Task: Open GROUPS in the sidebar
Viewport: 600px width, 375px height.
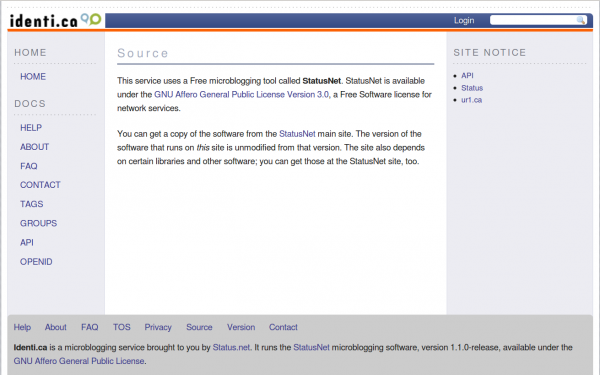Action: (38, 223)
